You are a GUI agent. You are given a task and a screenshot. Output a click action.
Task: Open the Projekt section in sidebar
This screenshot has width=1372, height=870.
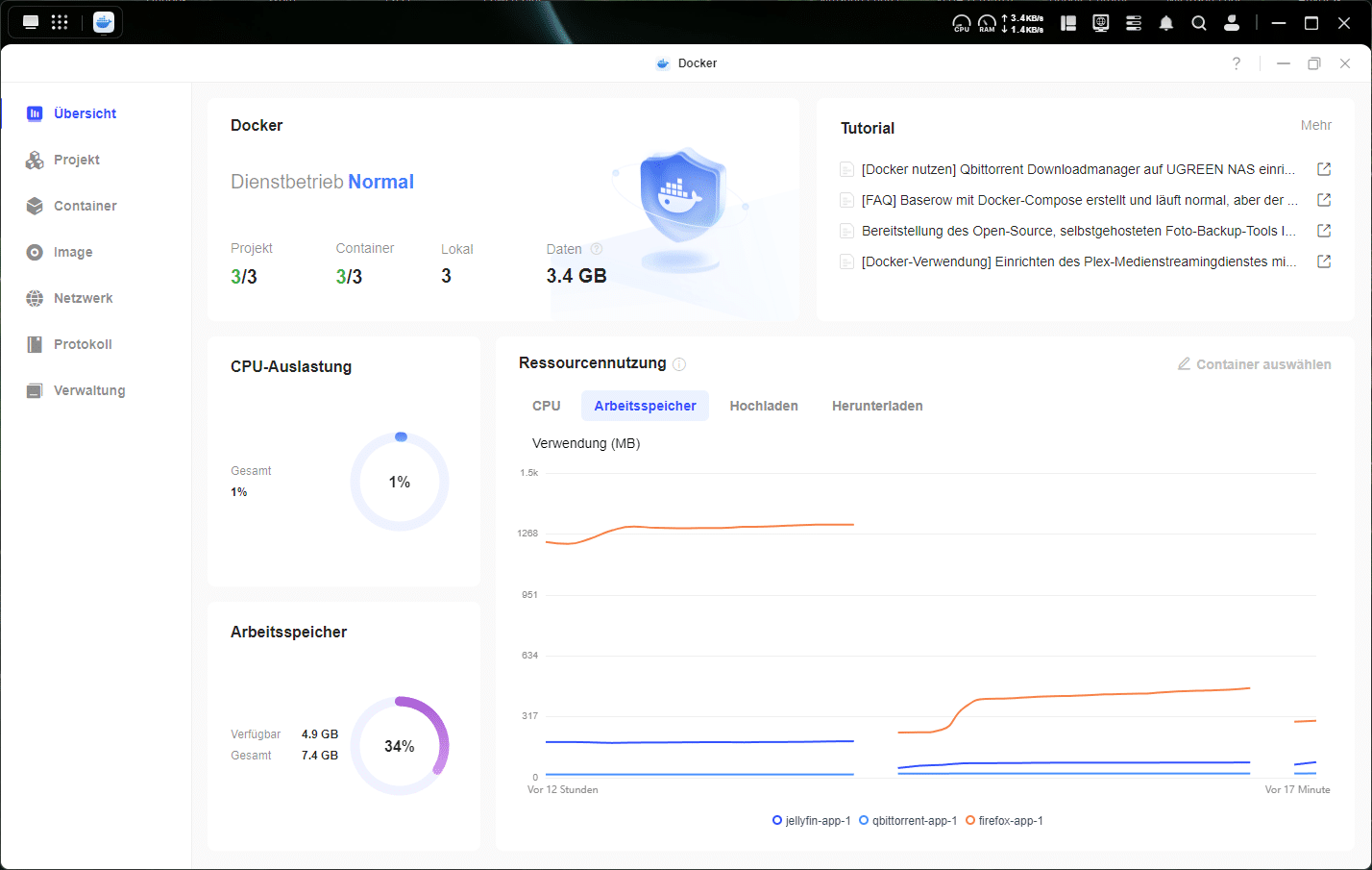[76, 160]
